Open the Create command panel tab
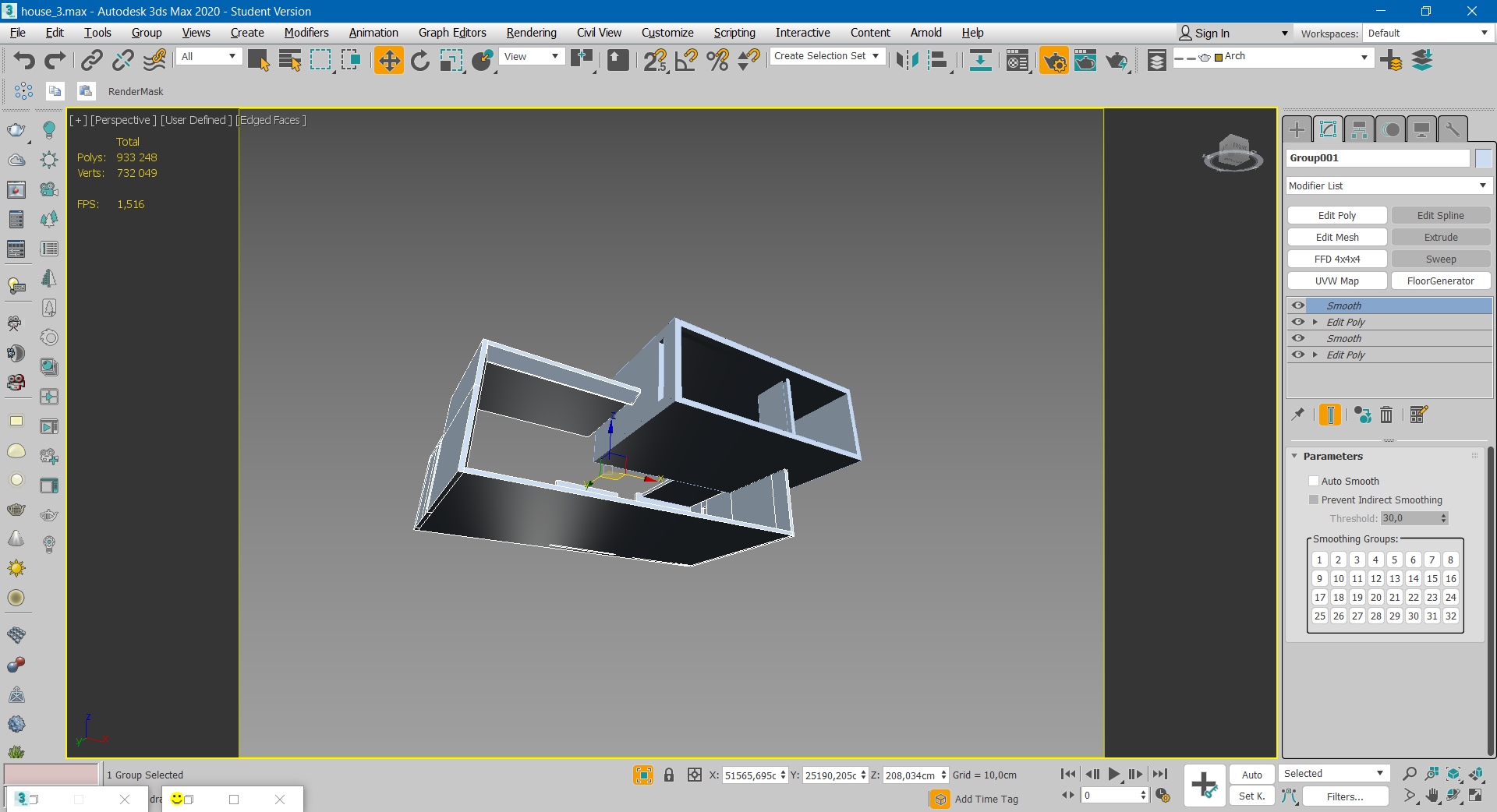 1297,129
